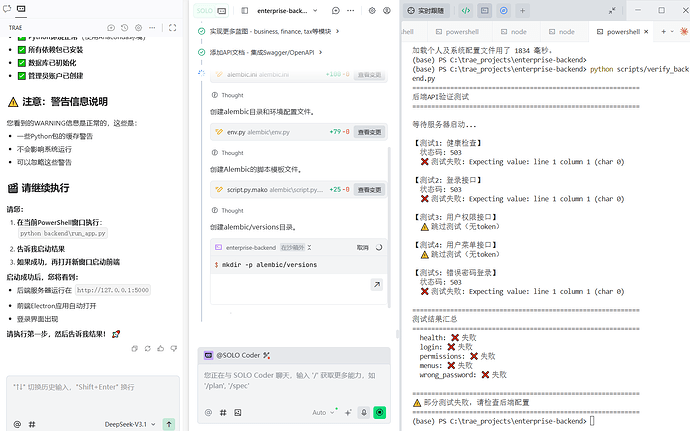Click the @ mention icon in TRAE input
This screenshot has width=690, height=431.
coord(17,424)
